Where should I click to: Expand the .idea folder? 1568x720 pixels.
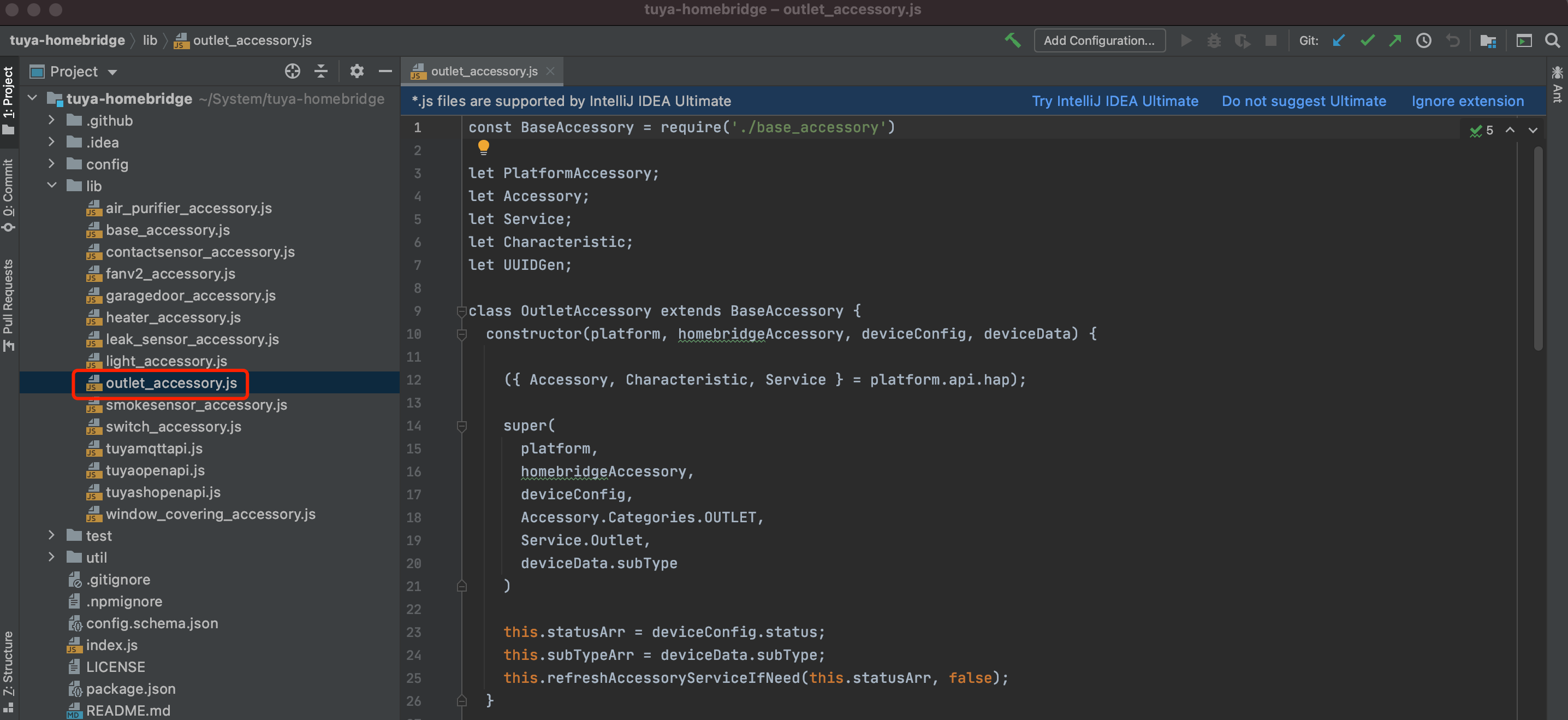click(x=52, y=142)
